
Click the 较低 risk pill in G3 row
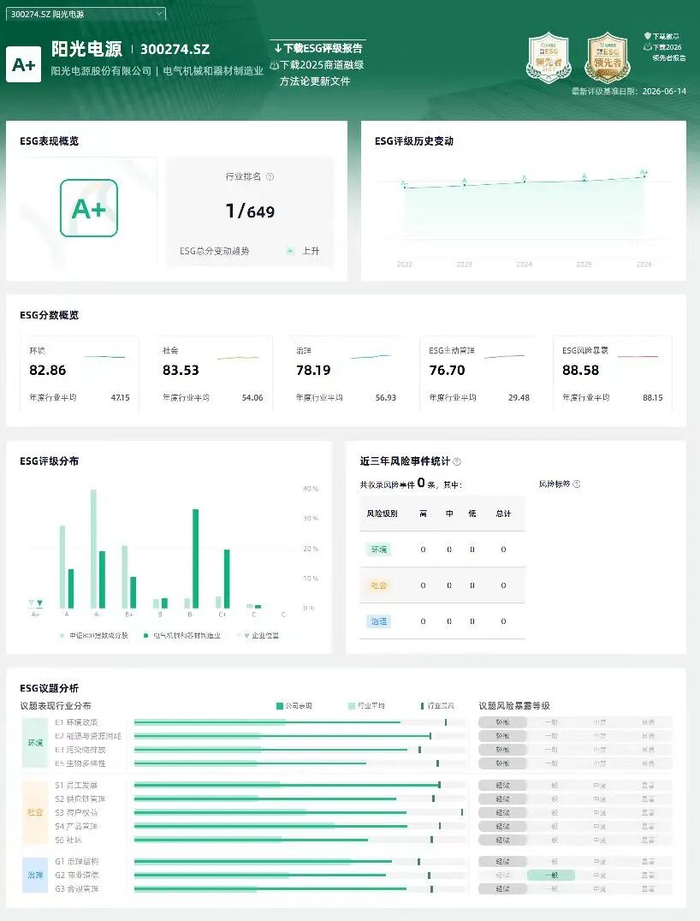[502, 889]
